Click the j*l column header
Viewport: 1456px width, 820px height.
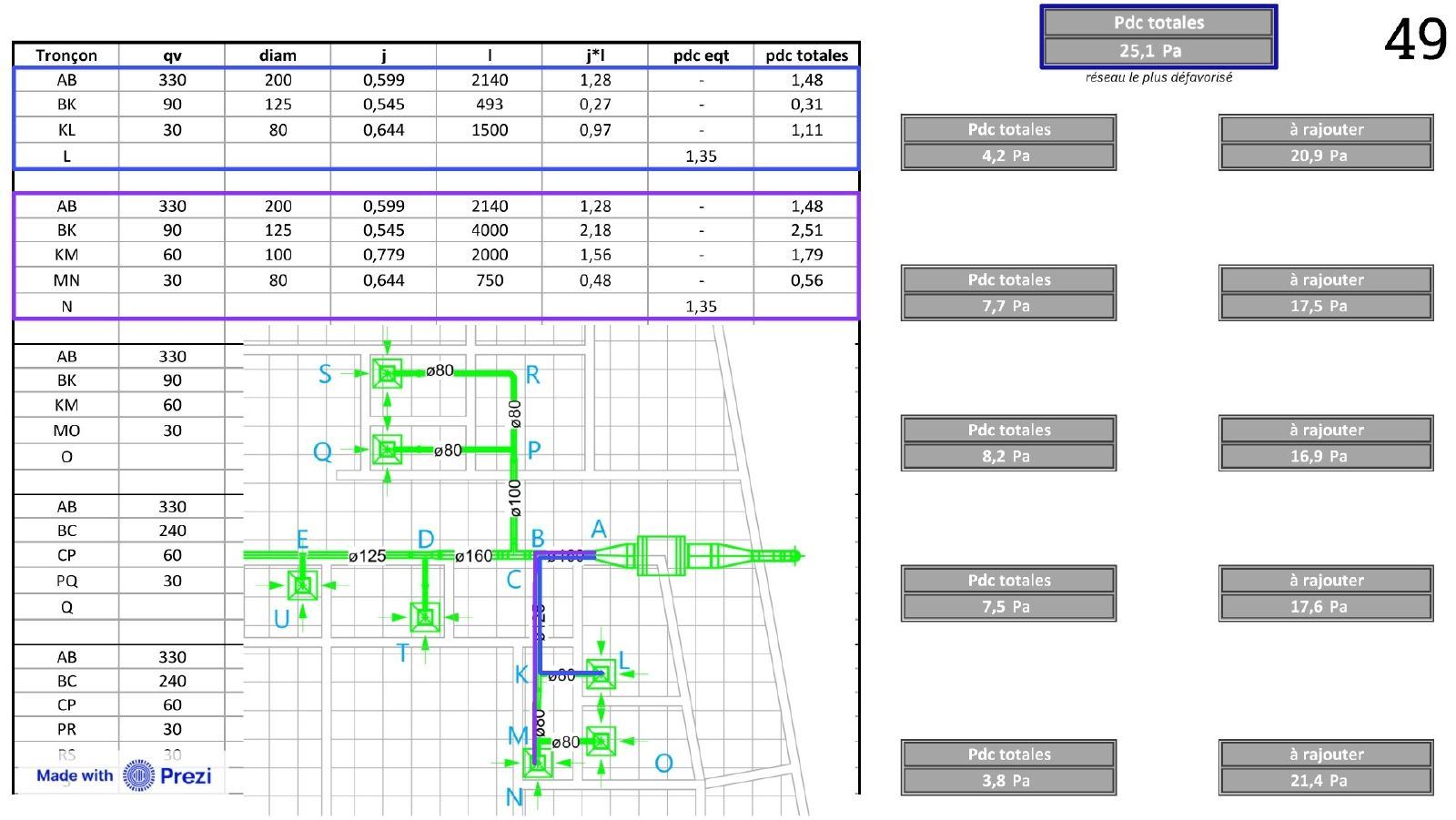tap(595, 56)
